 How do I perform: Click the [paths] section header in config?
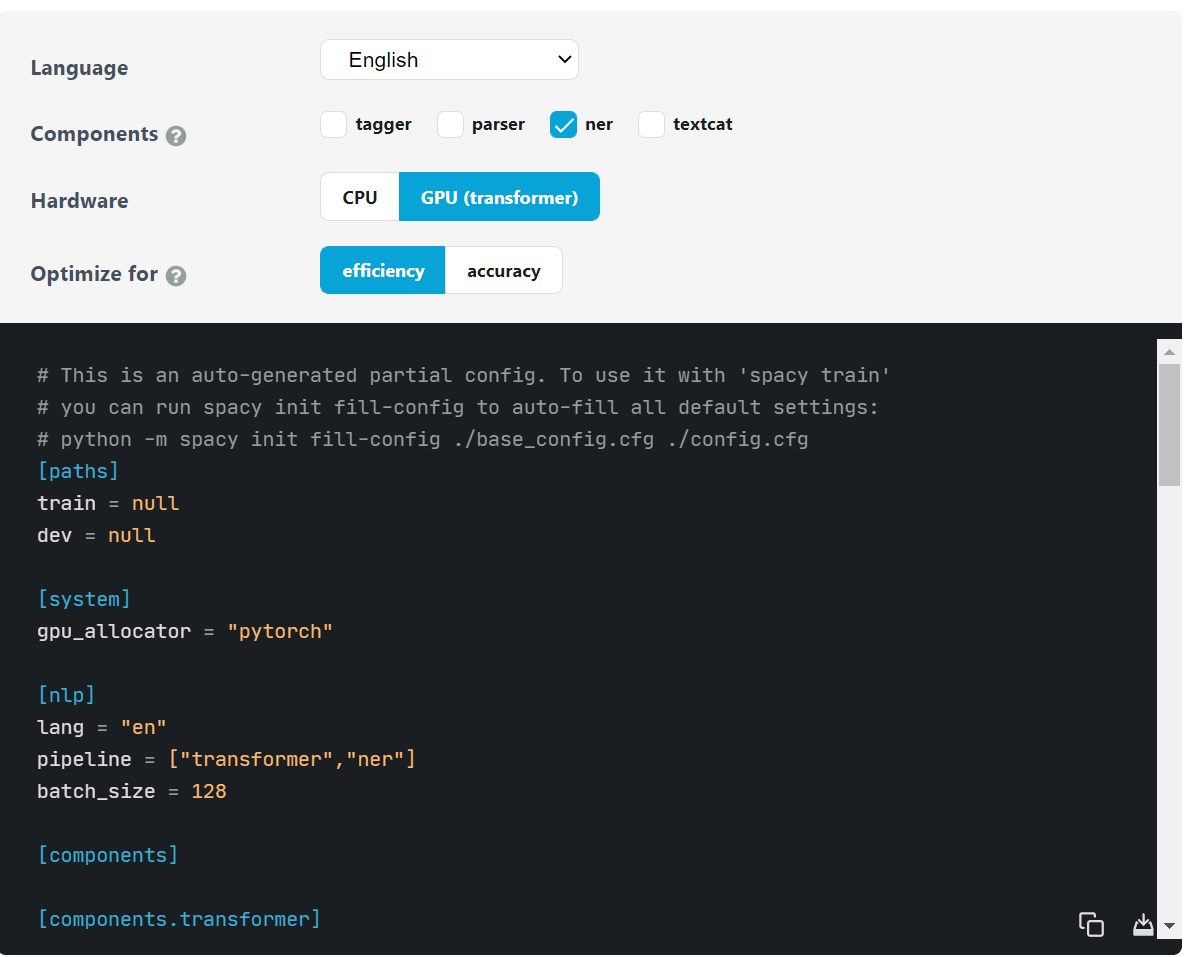click(x=78, y=471)
